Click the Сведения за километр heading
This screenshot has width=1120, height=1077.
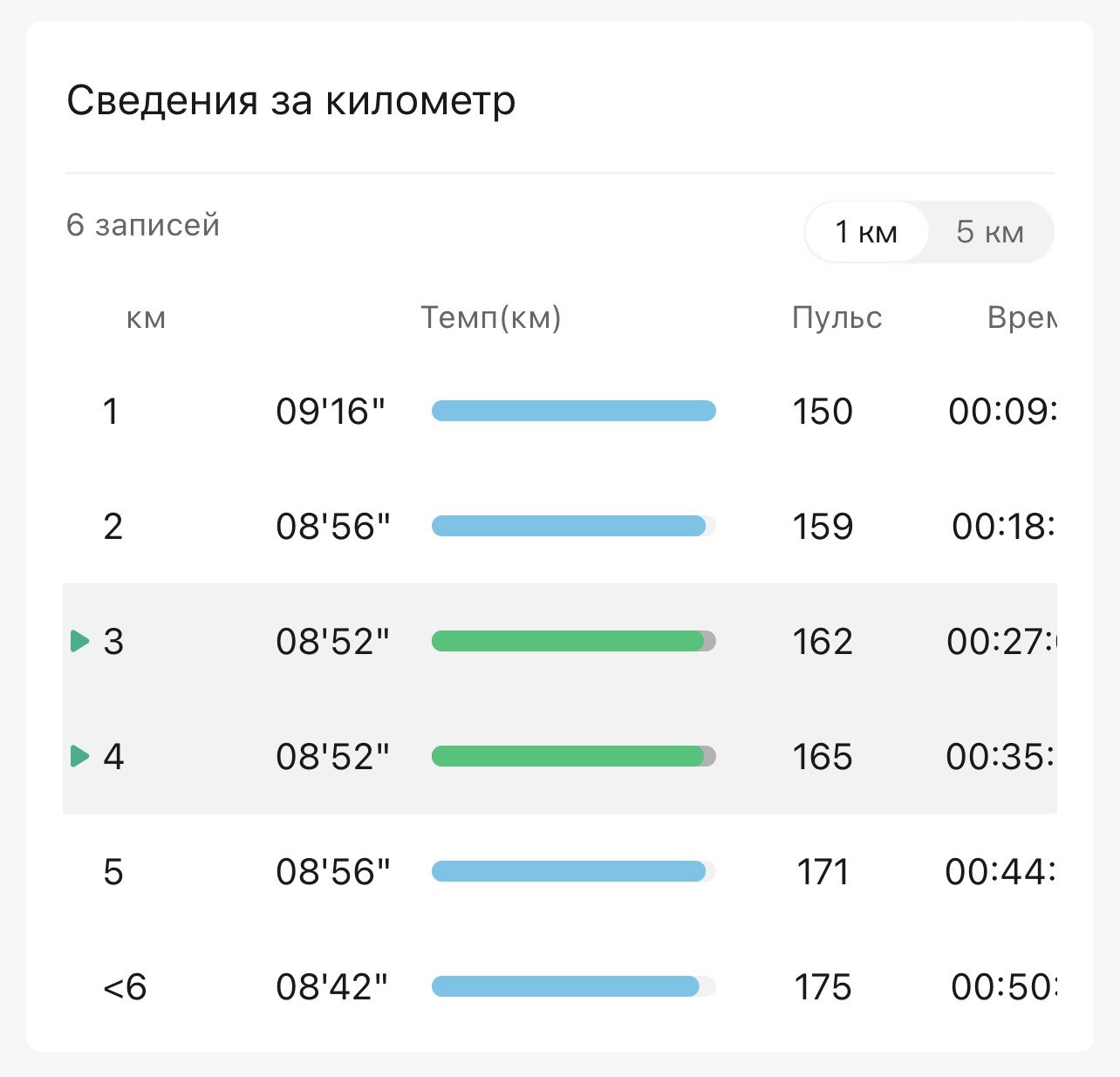291,100
